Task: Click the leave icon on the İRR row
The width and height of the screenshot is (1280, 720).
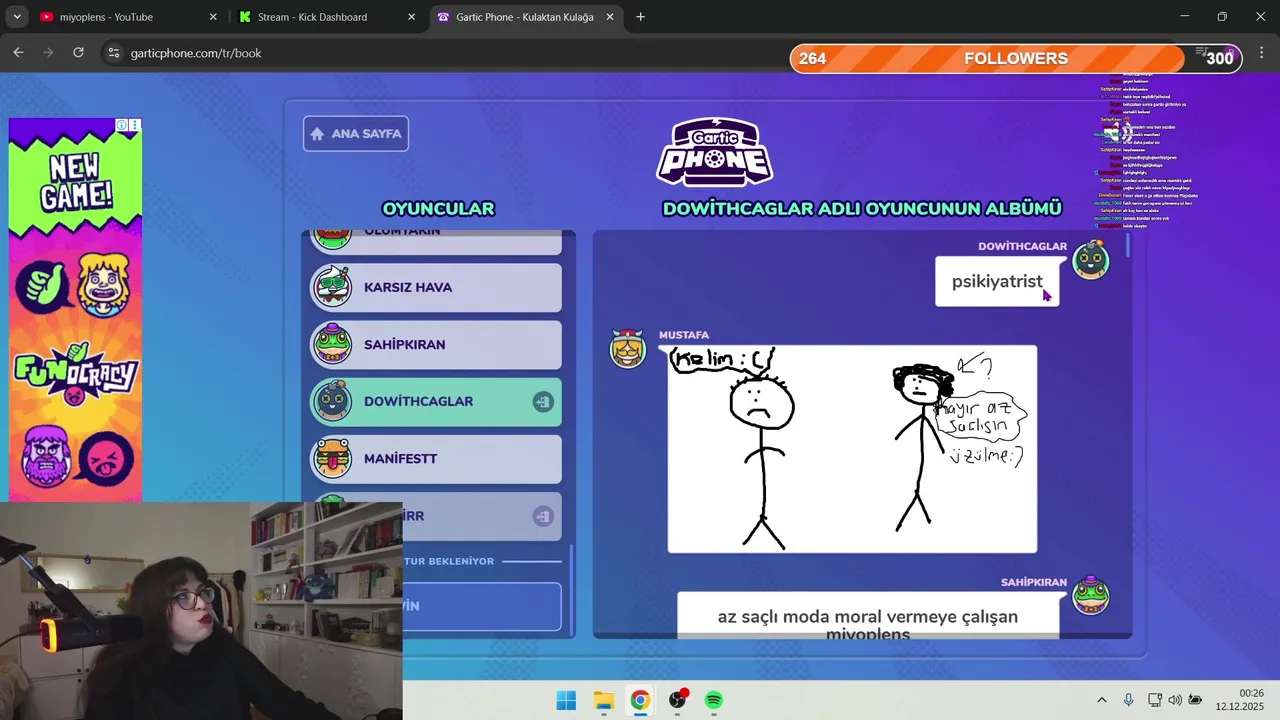Action: 542,516
